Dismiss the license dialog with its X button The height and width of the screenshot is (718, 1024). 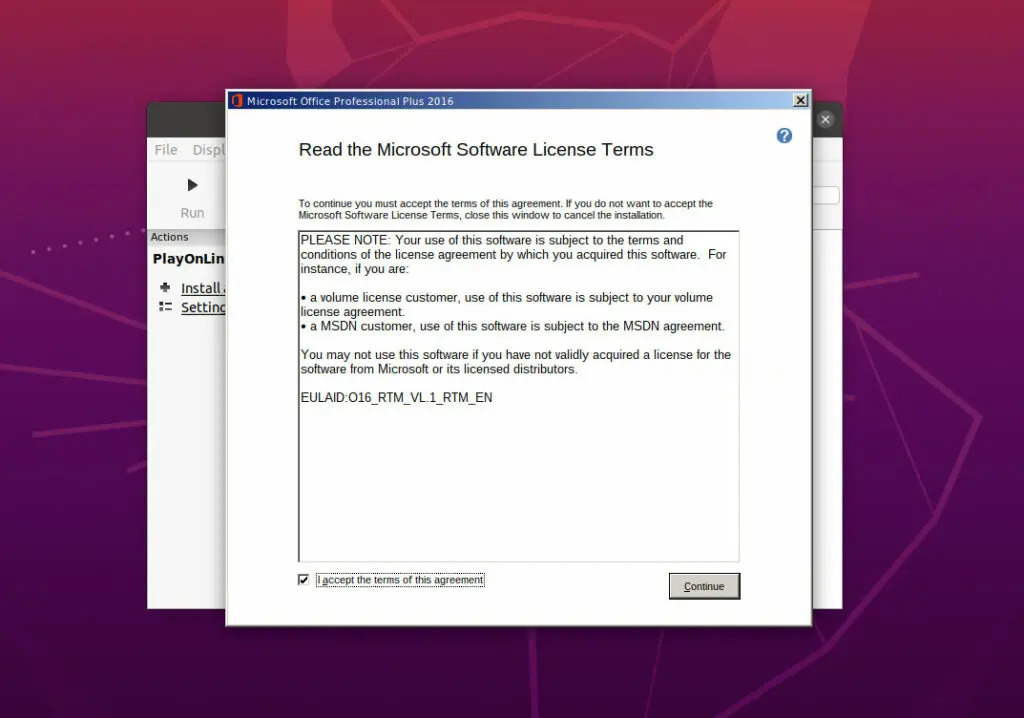(800, 100)
